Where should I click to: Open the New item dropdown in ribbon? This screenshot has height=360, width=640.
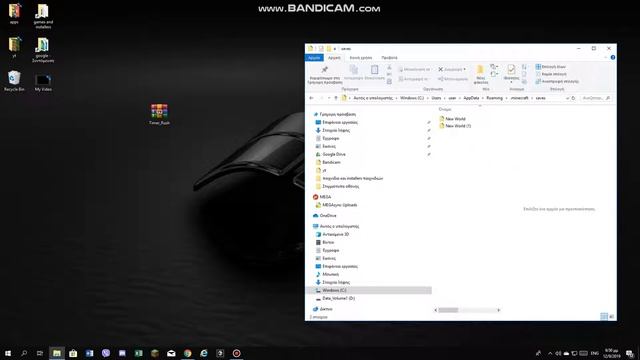494,67
